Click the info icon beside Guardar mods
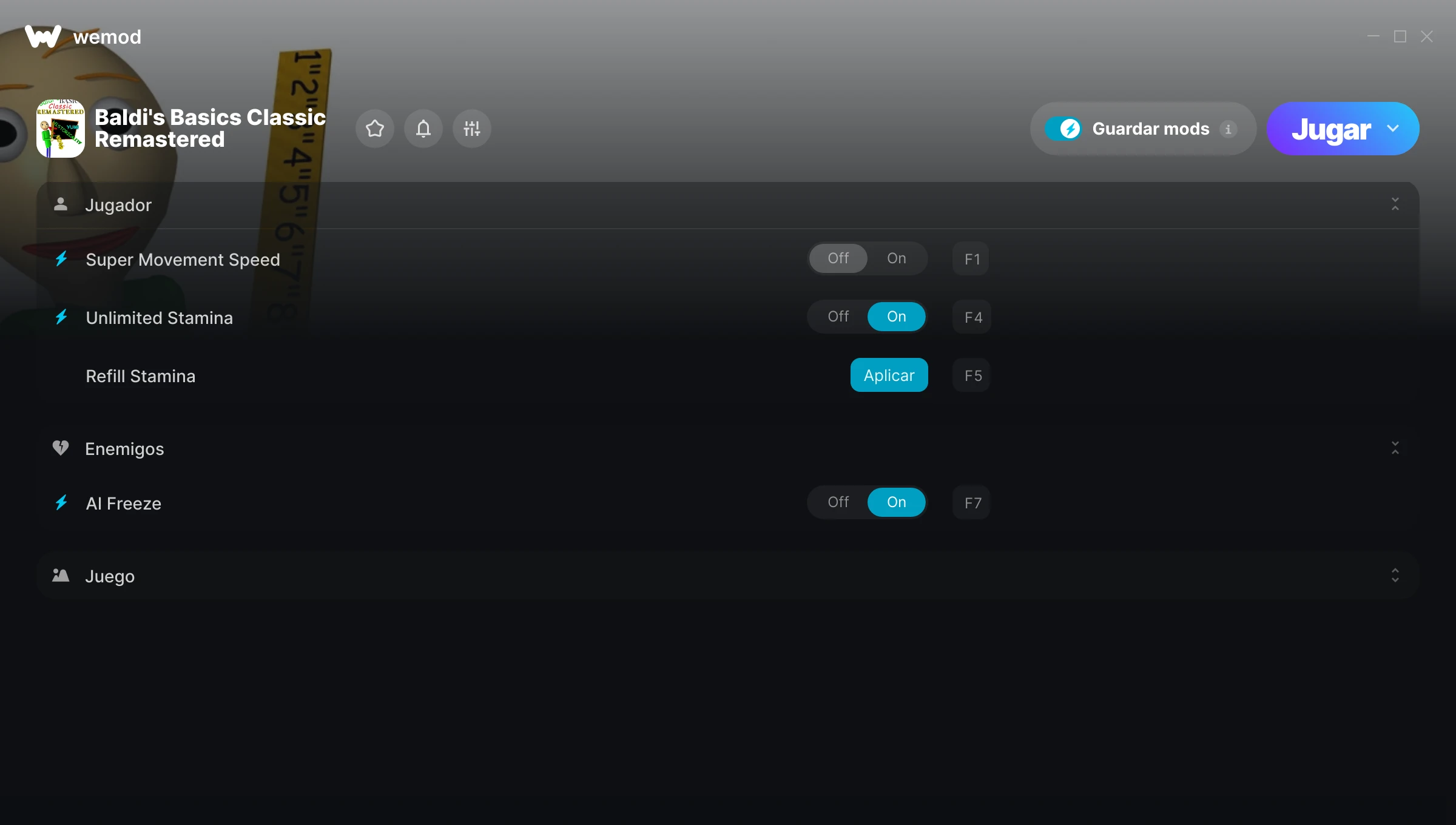The width and height of the screenshot is (1456, 825). click(1228, 129)
